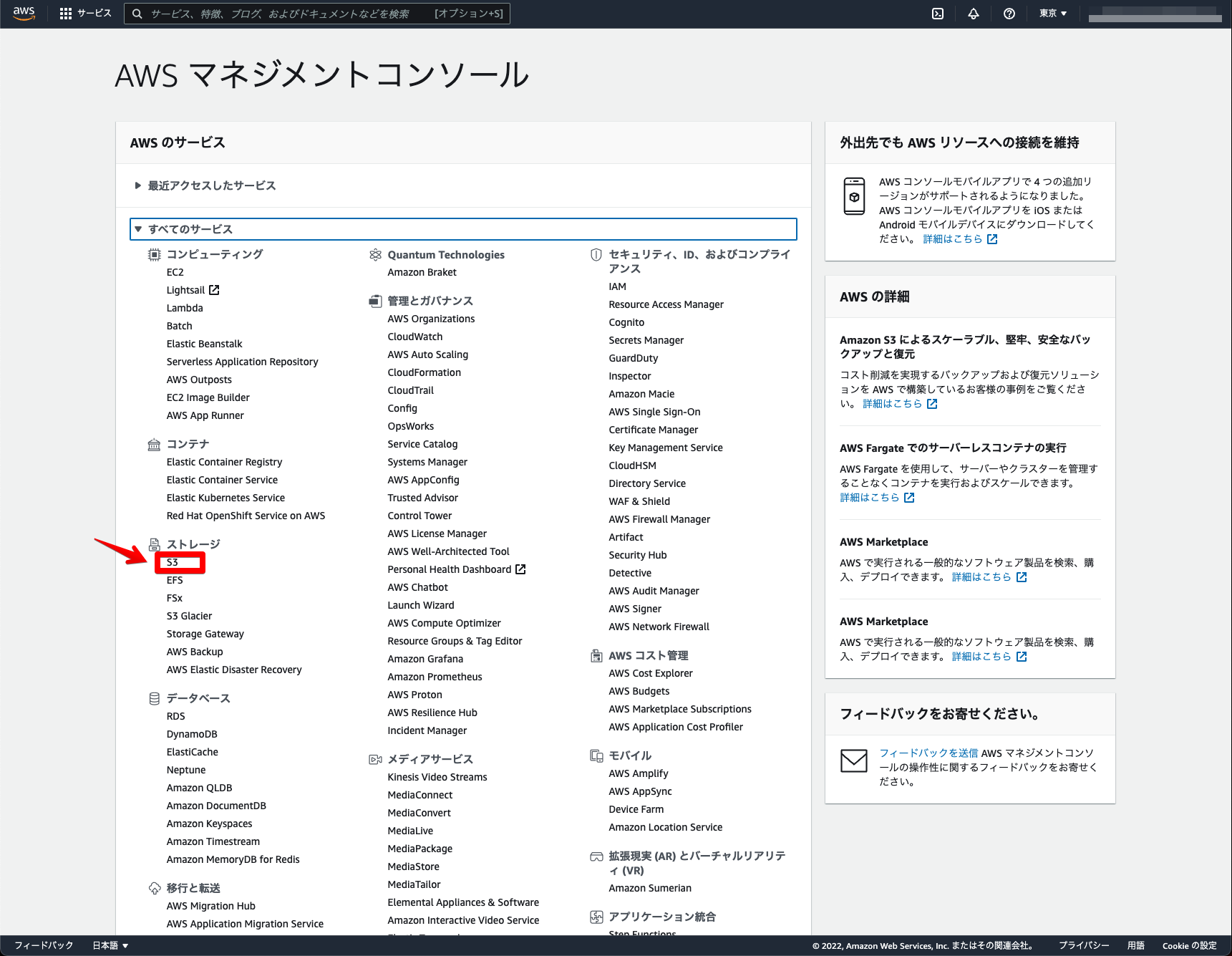Click the データベース category icon

pyautogui.click(x=154, y=698)
